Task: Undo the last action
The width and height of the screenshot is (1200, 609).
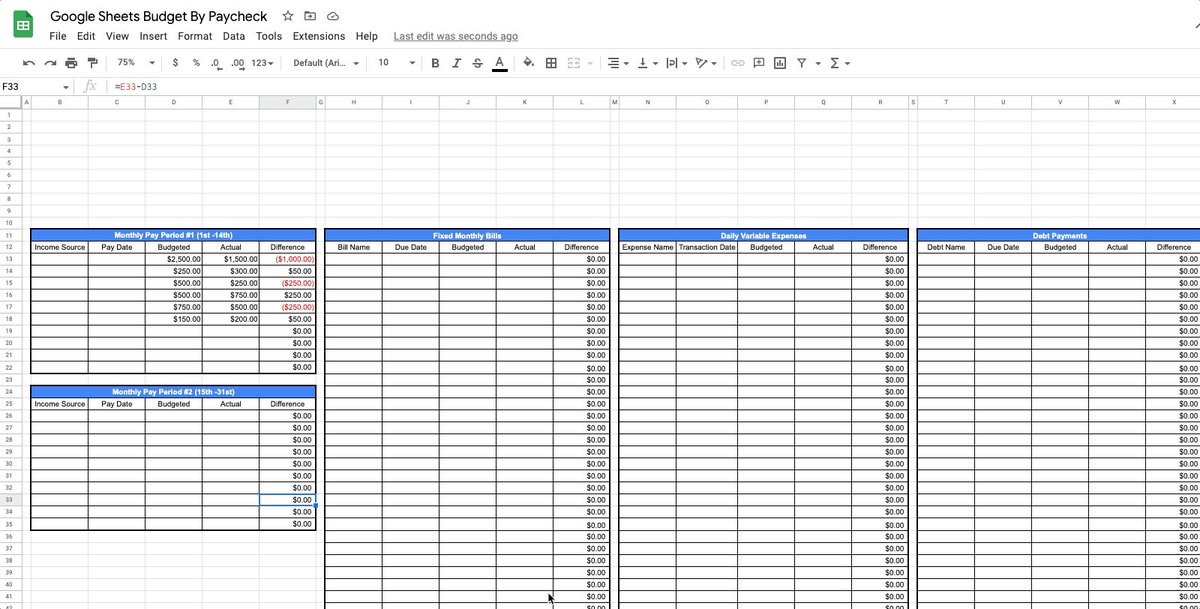Action: (x=29, y=63)
